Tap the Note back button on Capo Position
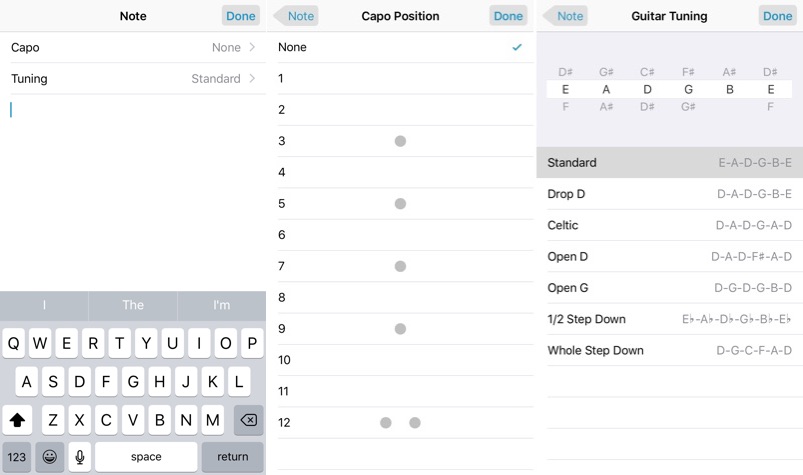The image size is (803, 475). pyautogui.click(x=296, y=16)
